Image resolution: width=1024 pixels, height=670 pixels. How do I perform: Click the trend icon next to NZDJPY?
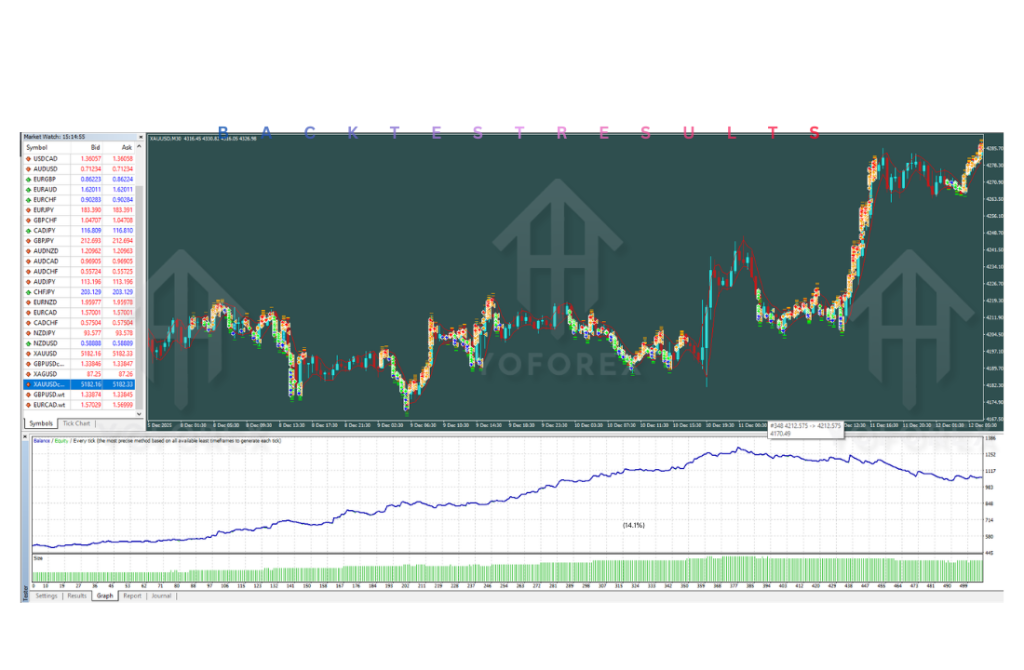30,334
